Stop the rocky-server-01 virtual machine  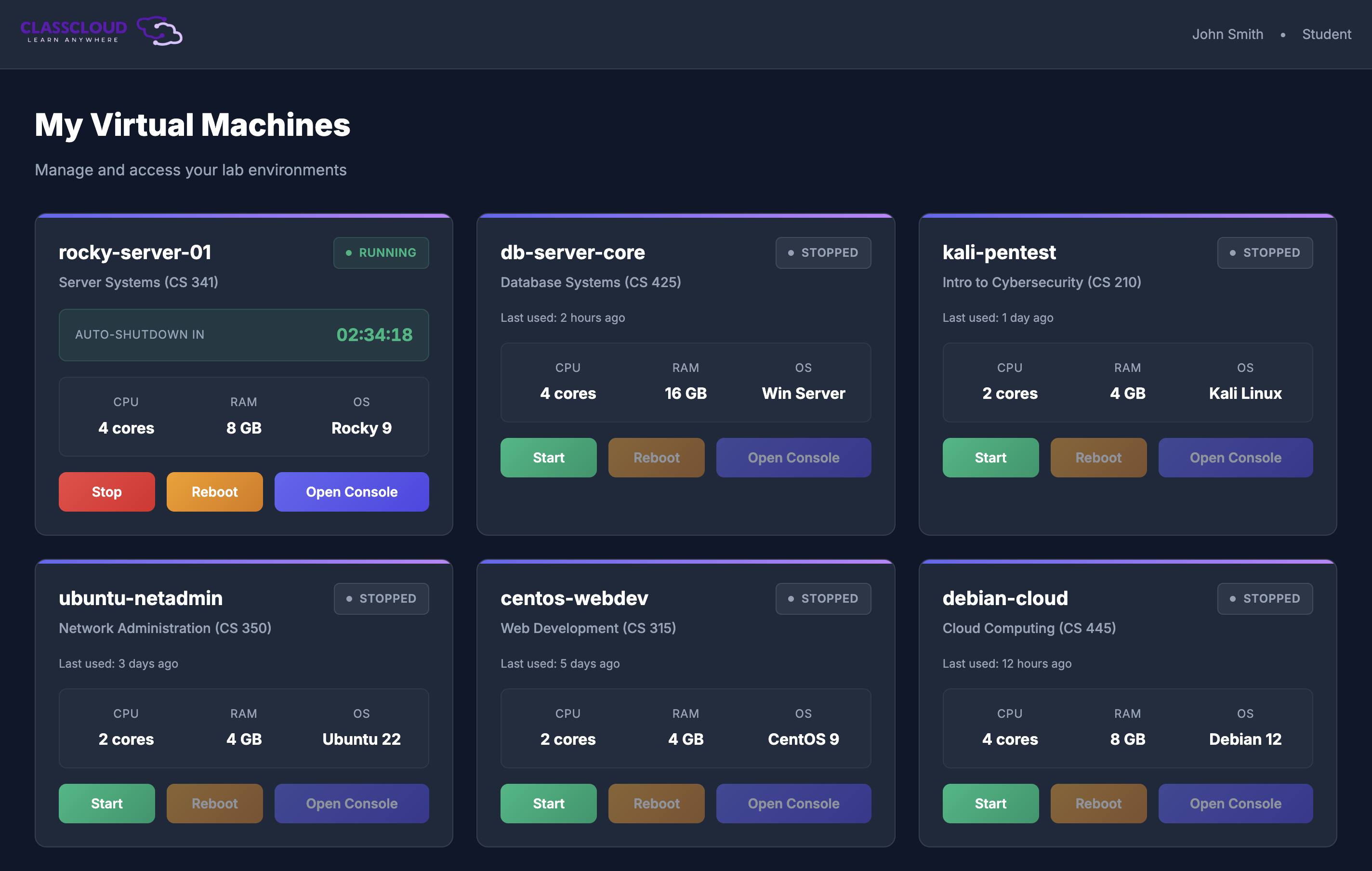pyautogui.click(x=106, y=491)
